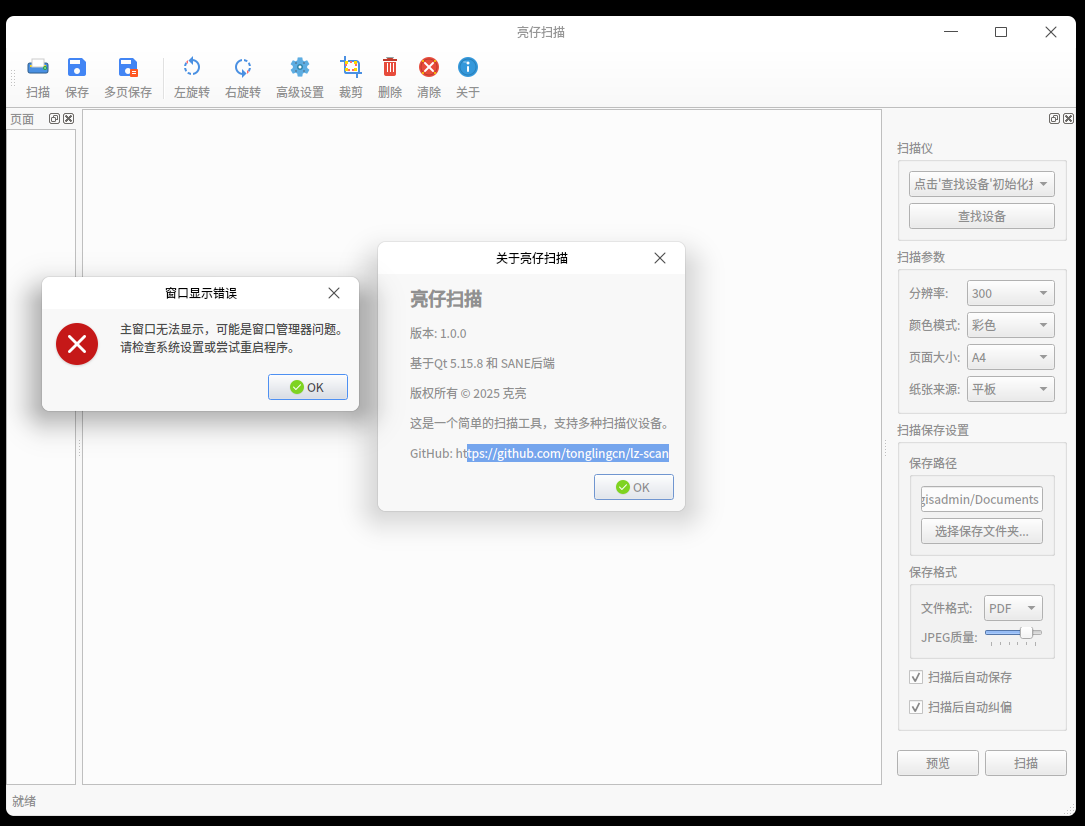
Task: Open the 文件格式 PDF dropdown
Action: 1013,608
